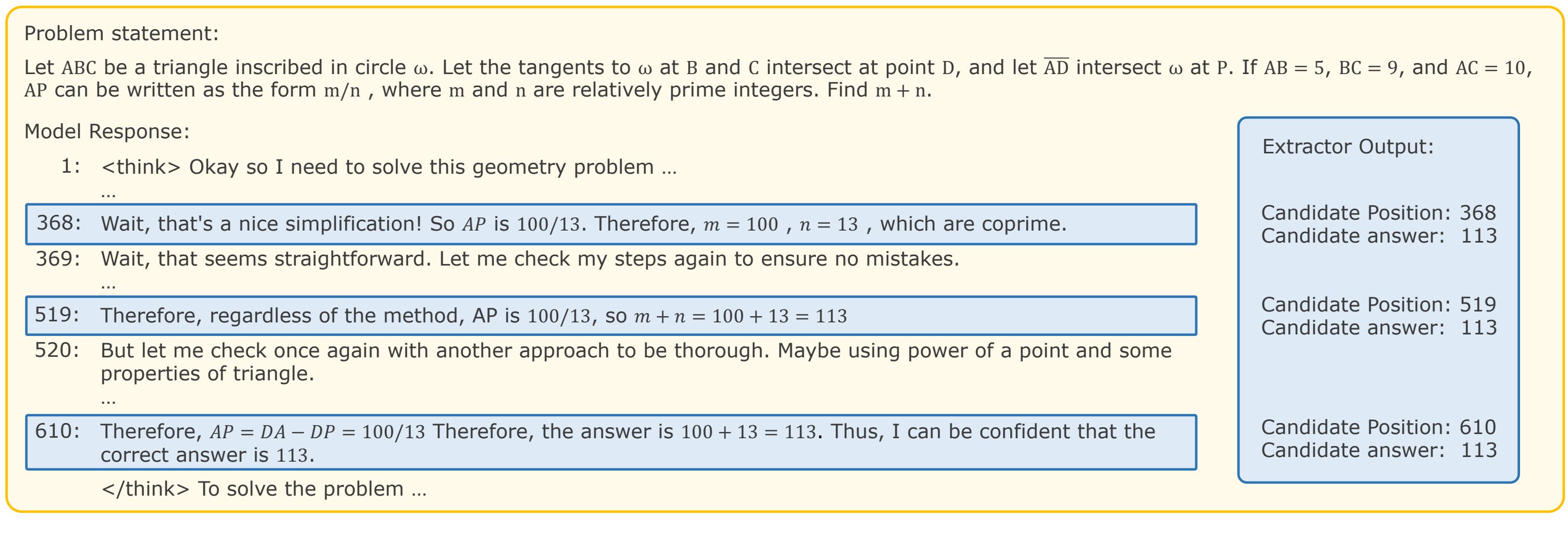Click the candidate answer under position 519

pos(1378,328)
